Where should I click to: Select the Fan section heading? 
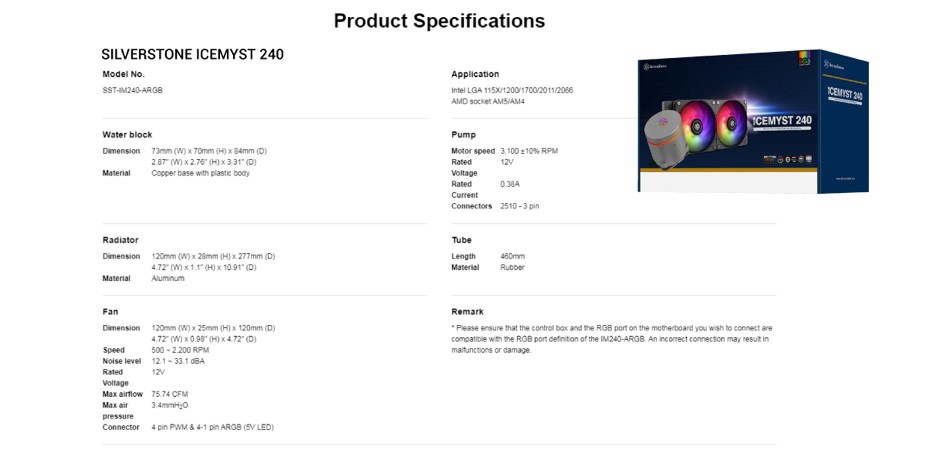click(x=110, y=312)
